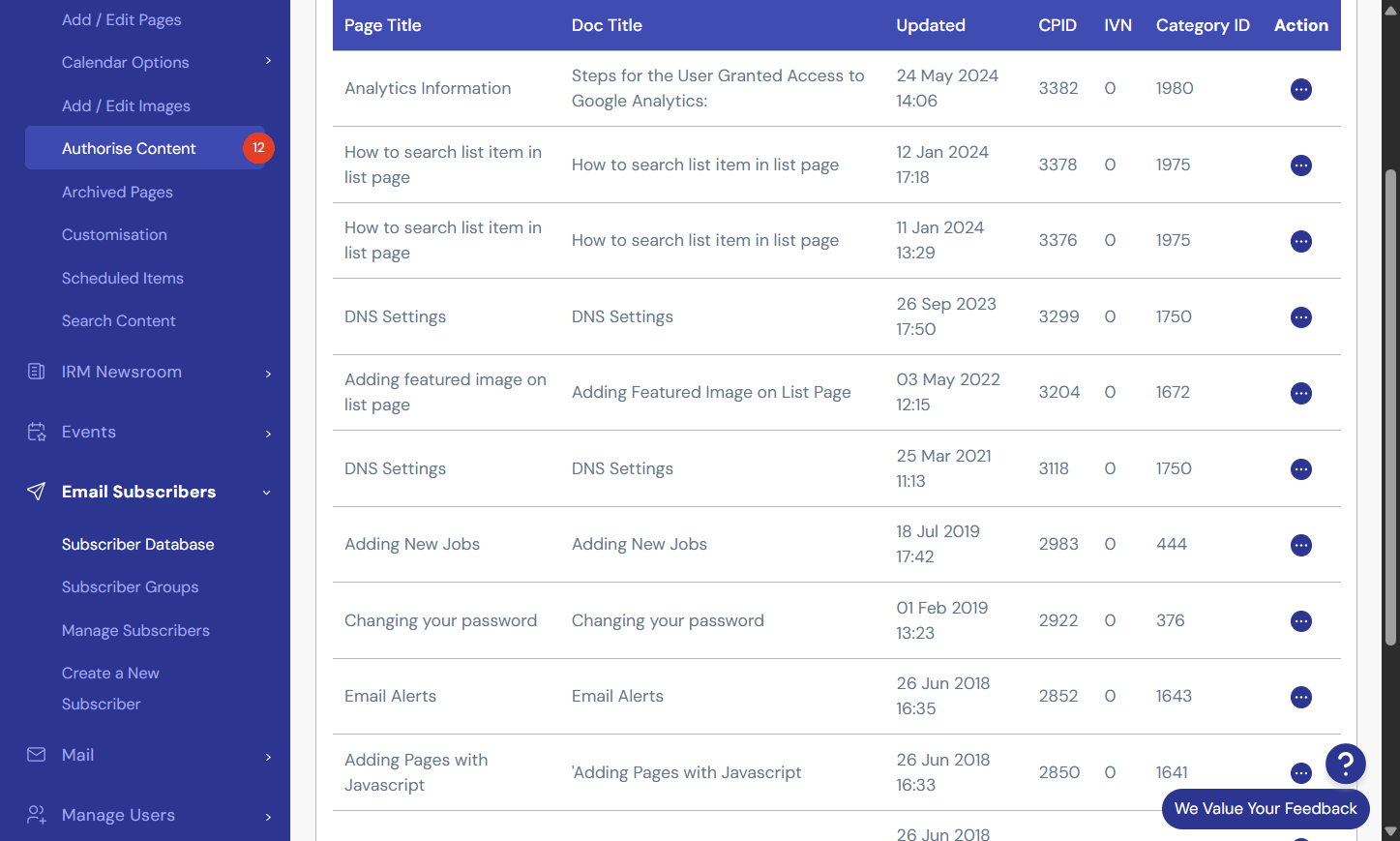Open Manage Subscribers link

click(x=135, y=630)
